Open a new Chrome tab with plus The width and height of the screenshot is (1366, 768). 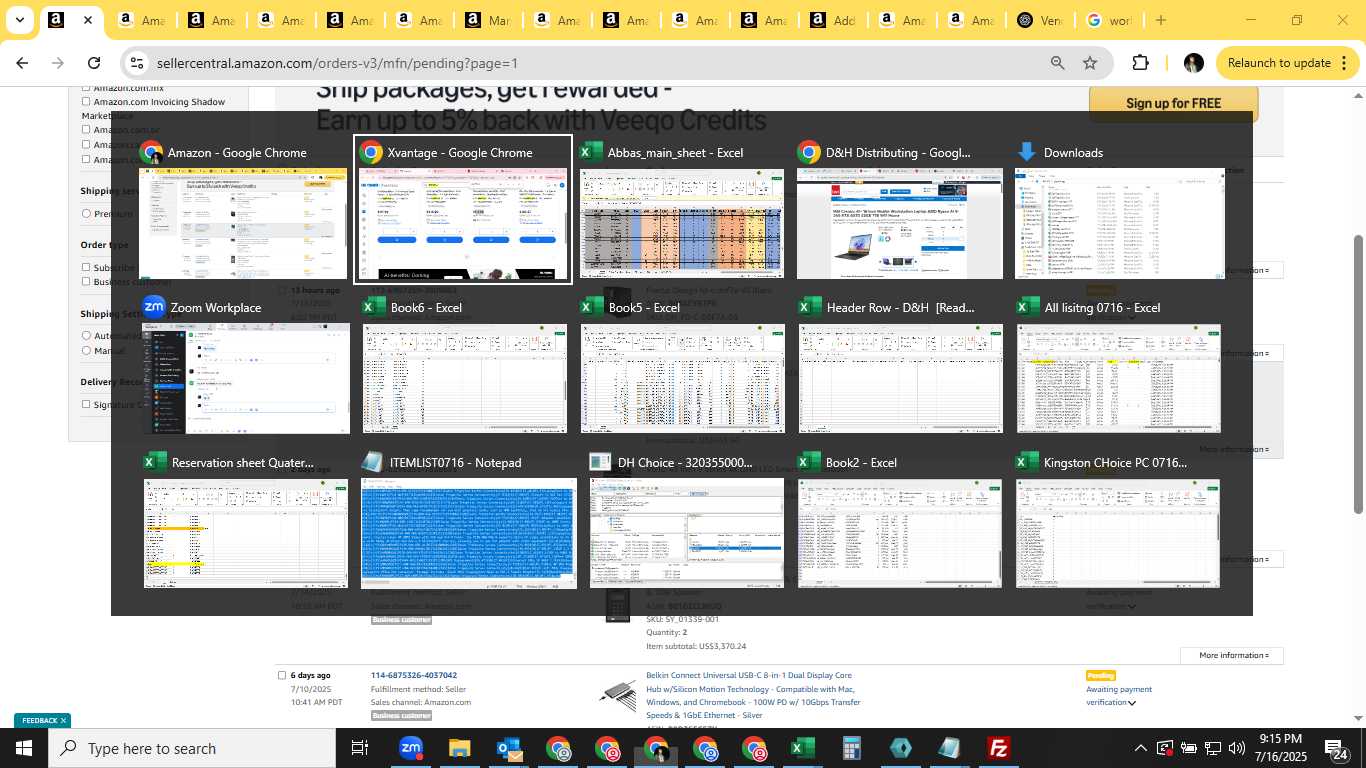1161,20
